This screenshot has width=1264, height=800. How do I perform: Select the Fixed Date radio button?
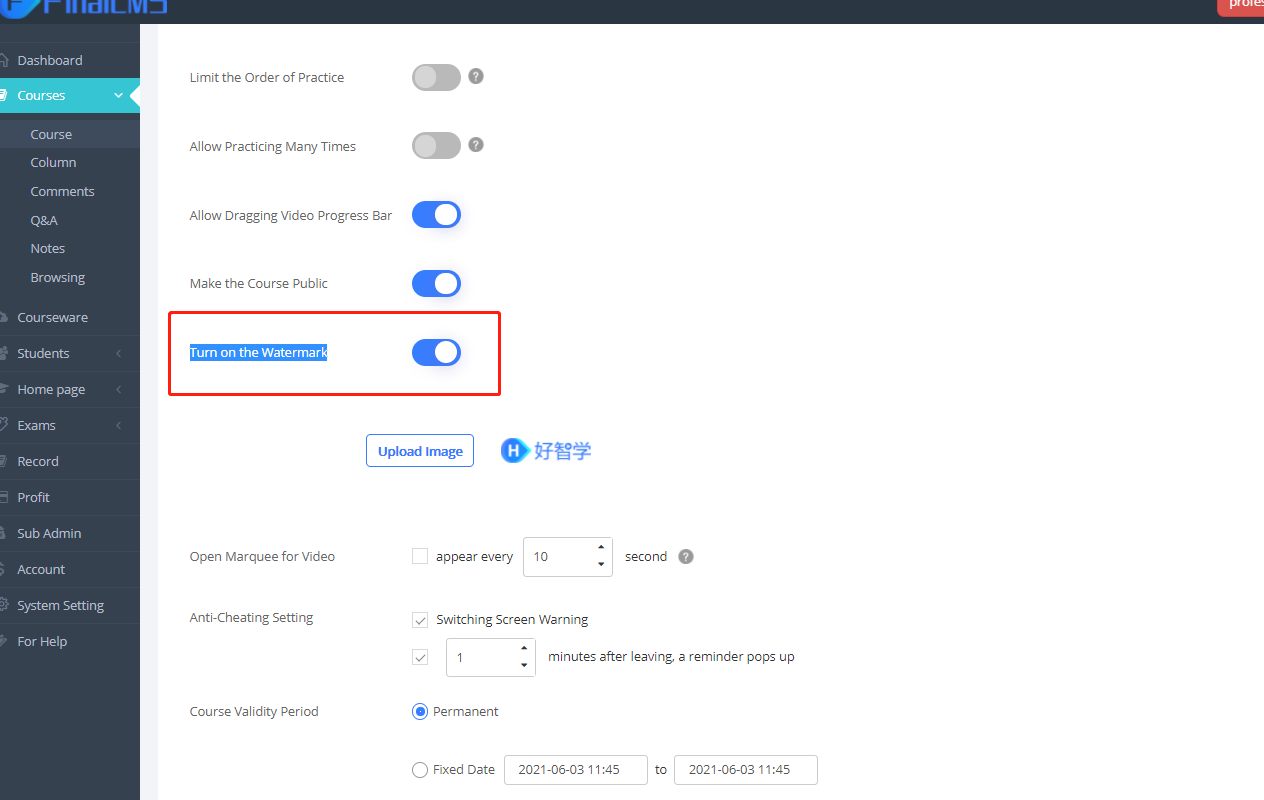coord(420,769)
